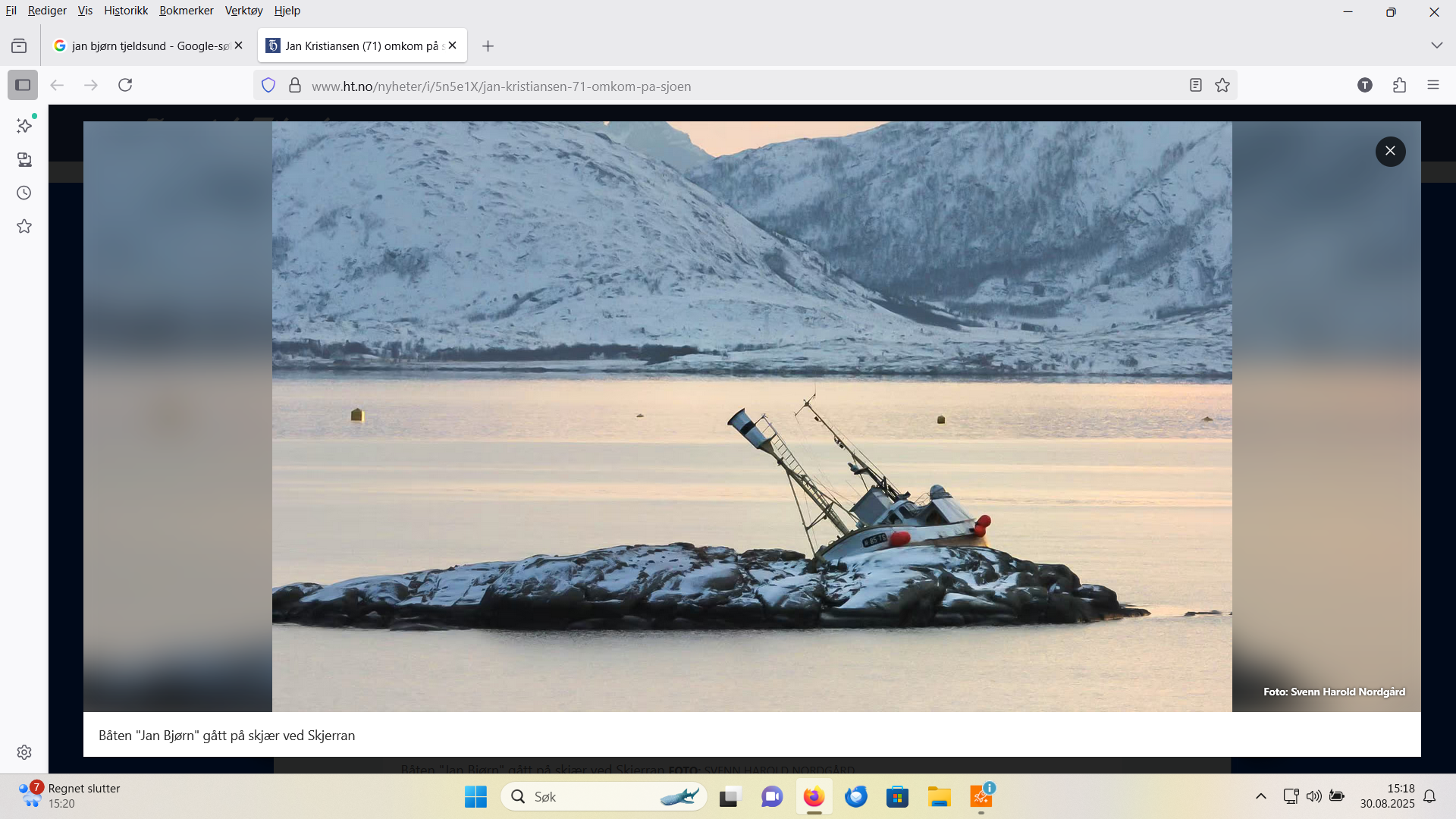Open a new tab
Viewport: 1456px width, 819px height.
coord(488,46)
